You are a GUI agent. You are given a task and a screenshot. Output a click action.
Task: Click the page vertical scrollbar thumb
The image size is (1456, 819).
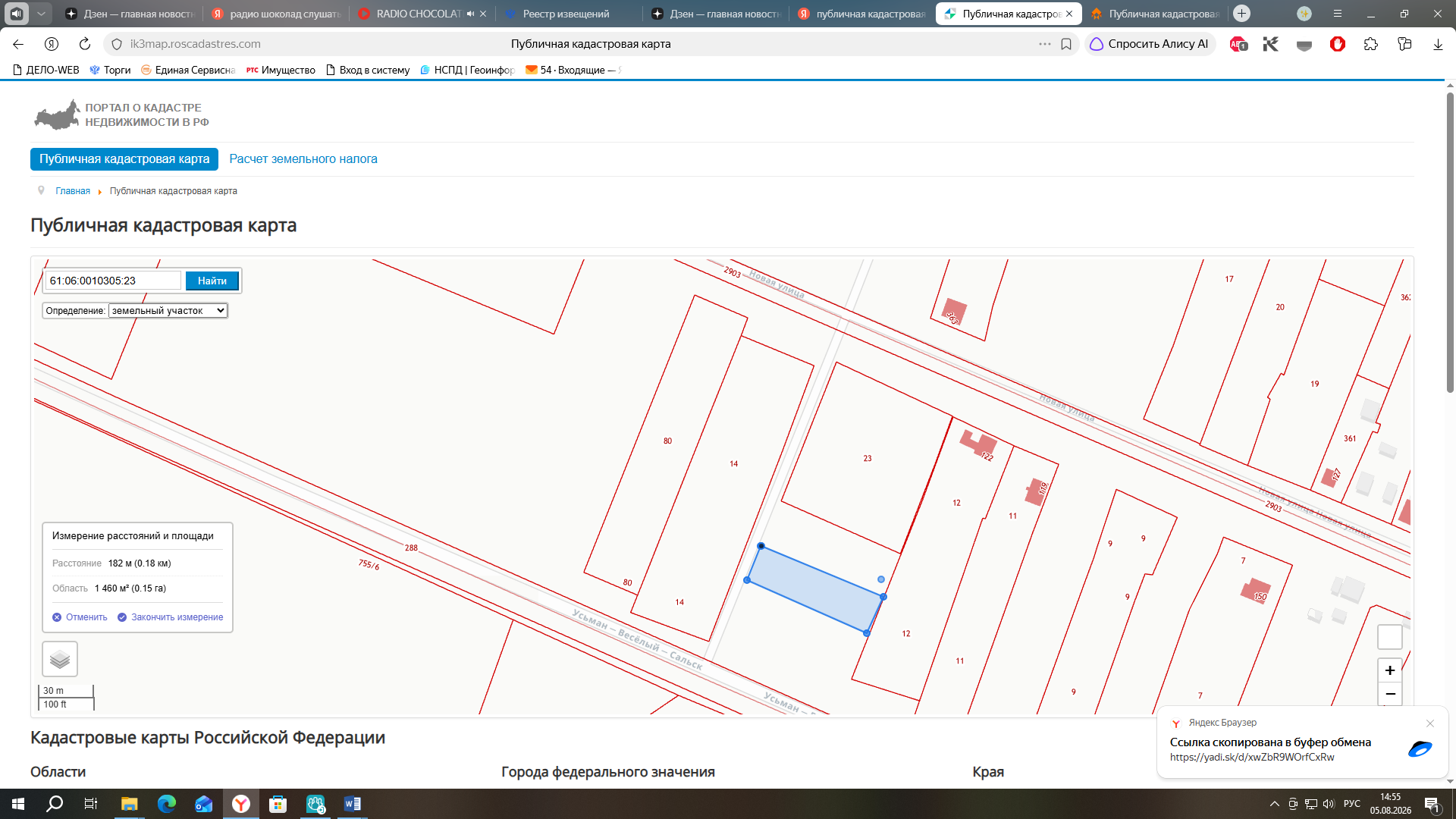coord(1450,243)
